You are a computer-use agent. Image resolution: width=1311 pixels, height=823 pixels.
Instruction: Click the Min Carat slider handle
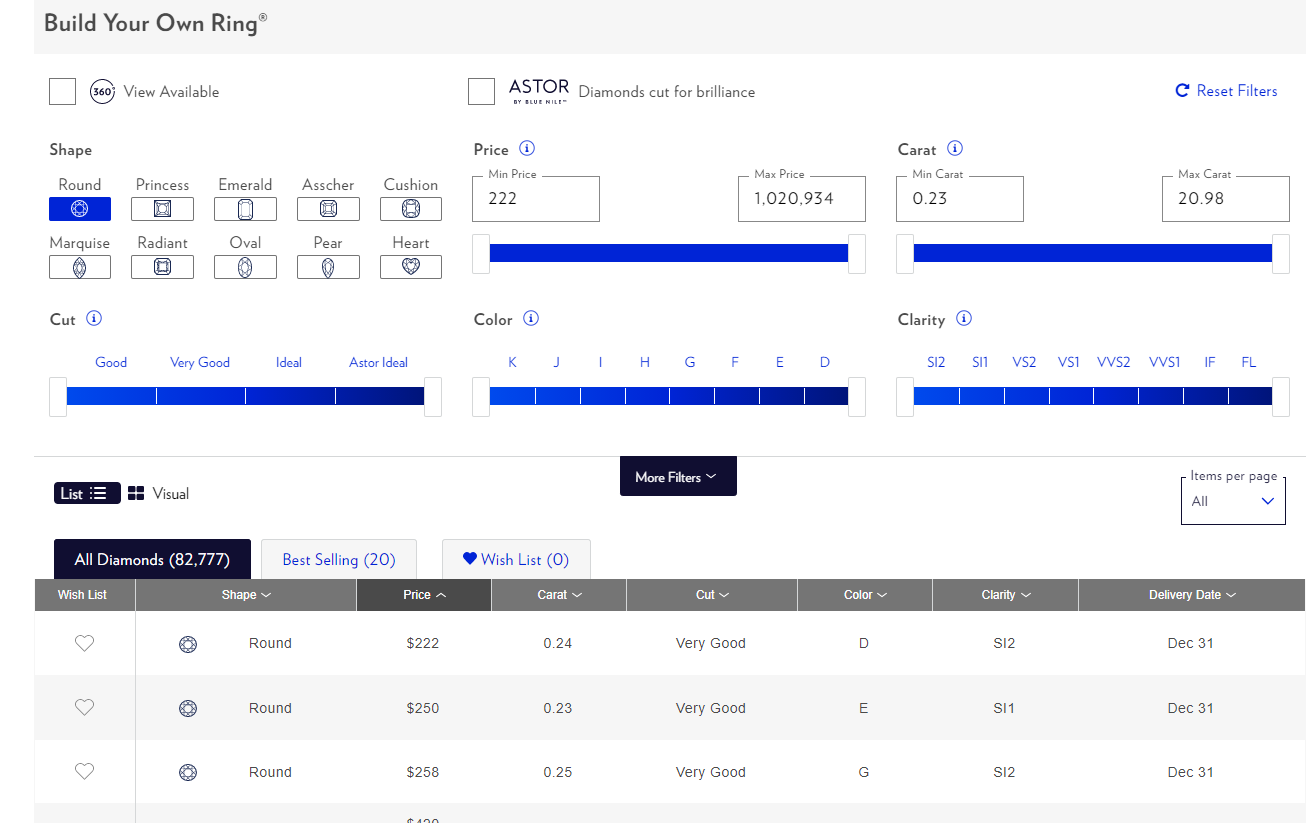click(905, 254)
